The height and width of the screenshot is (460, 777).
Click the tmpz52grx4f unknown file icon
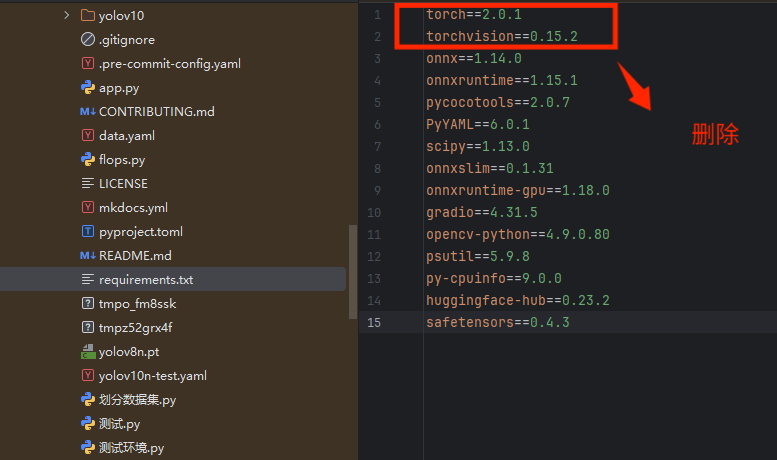[88, 328]
